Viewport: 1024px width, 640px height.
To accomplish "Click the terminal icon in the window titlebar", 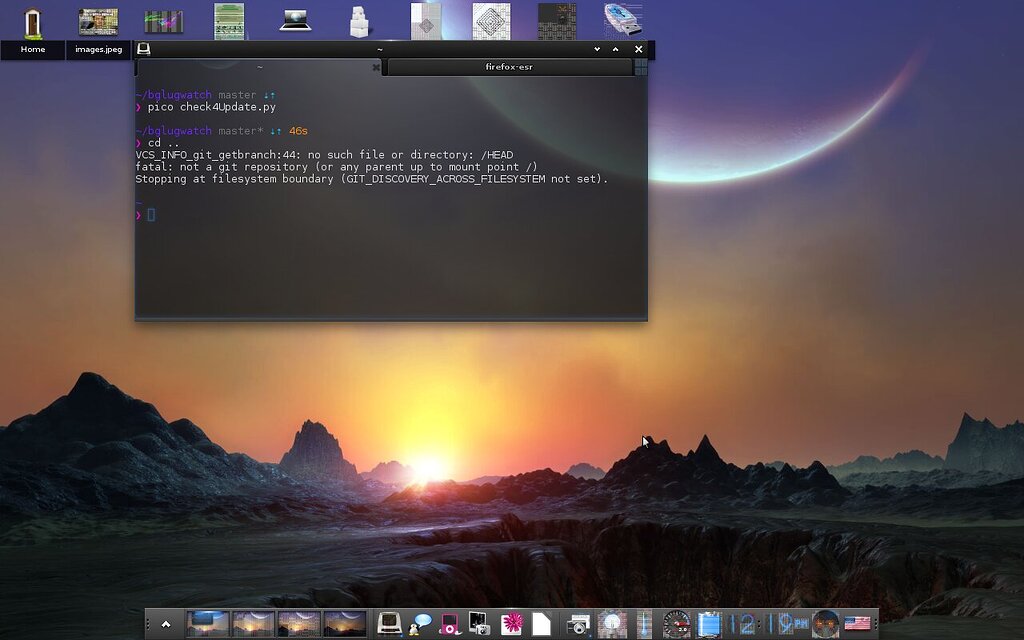I will click(x=143, y=48).
